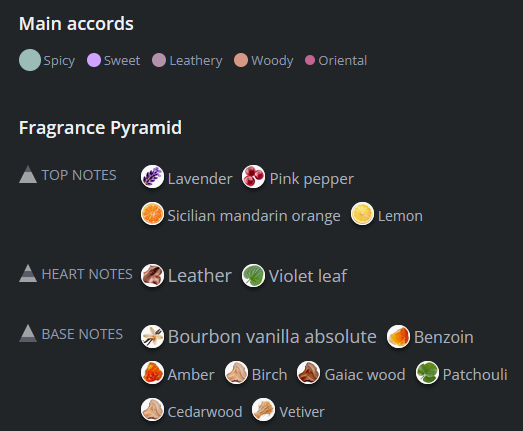Click the Base Notes pyramid icon

pos(28,333)
